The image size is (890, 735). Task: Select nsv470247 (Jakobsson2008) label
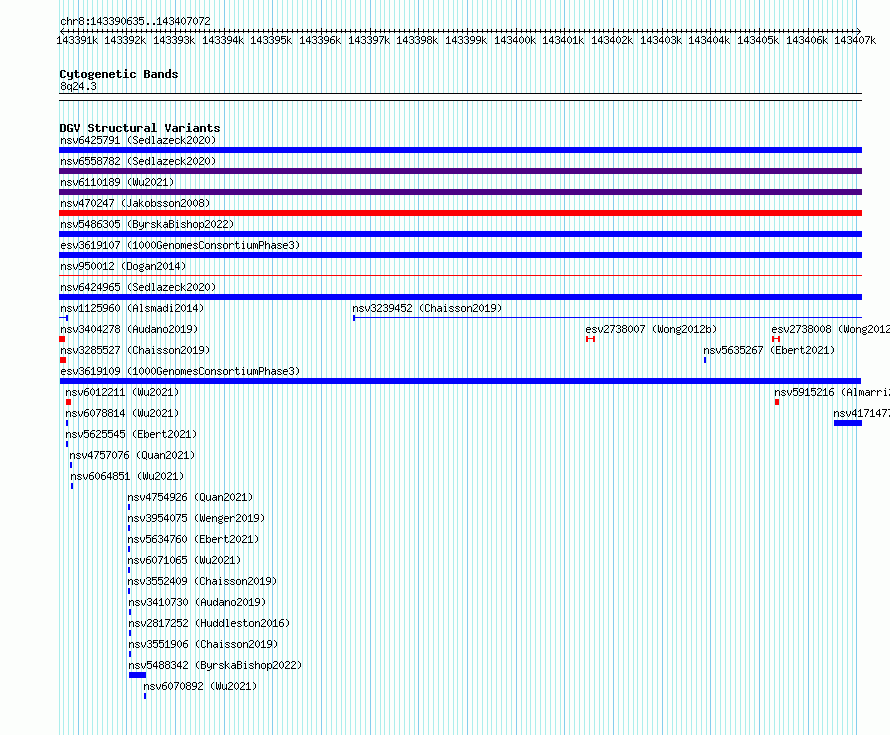[x=135, y=203]
